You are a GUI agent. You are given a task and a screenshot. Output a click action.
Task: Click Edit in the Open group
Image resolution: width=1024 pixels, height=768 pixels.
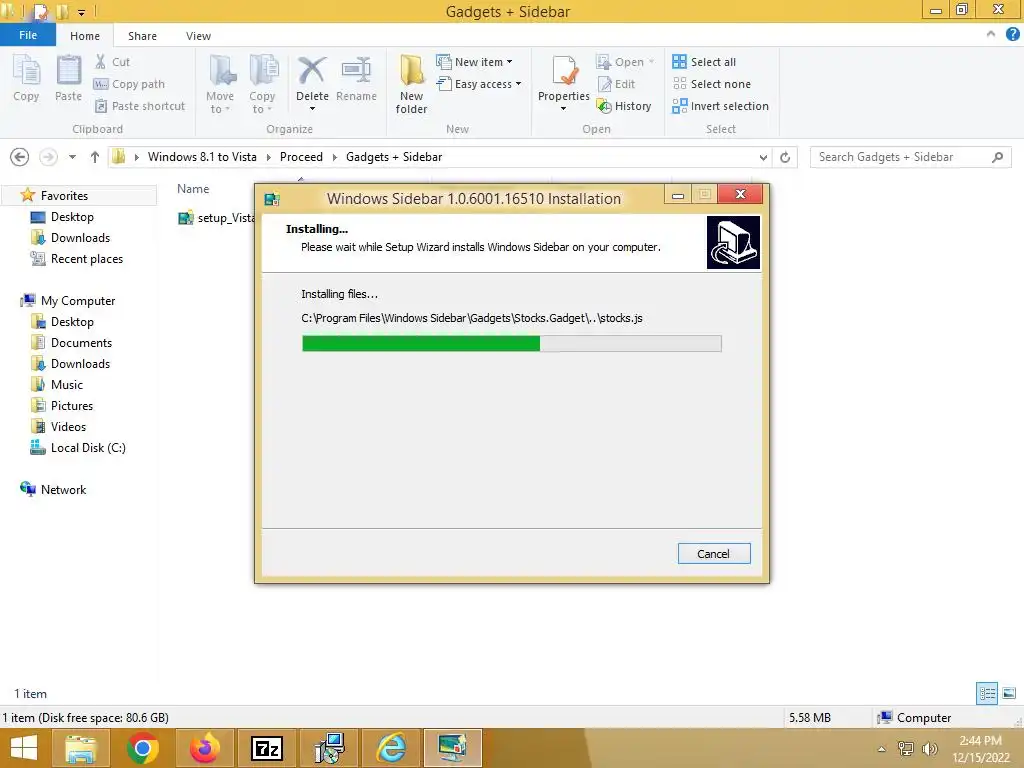pyautogui.click(x=616, y=84)
